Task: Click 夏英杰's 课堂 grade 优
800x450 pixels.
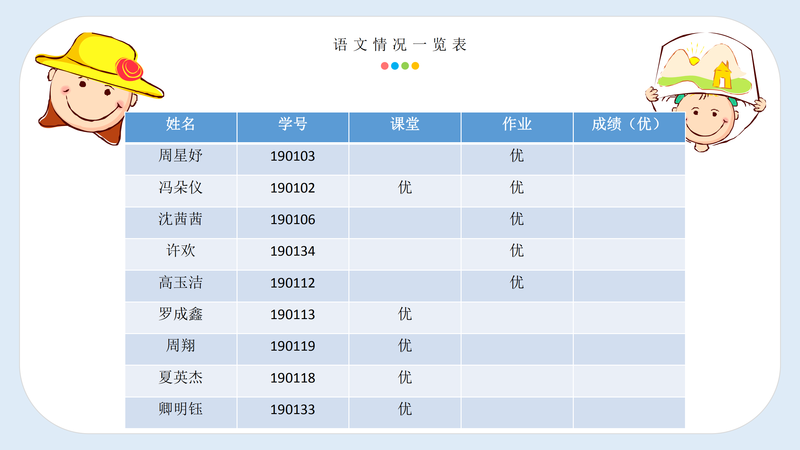Action: (x=405, y=377)
